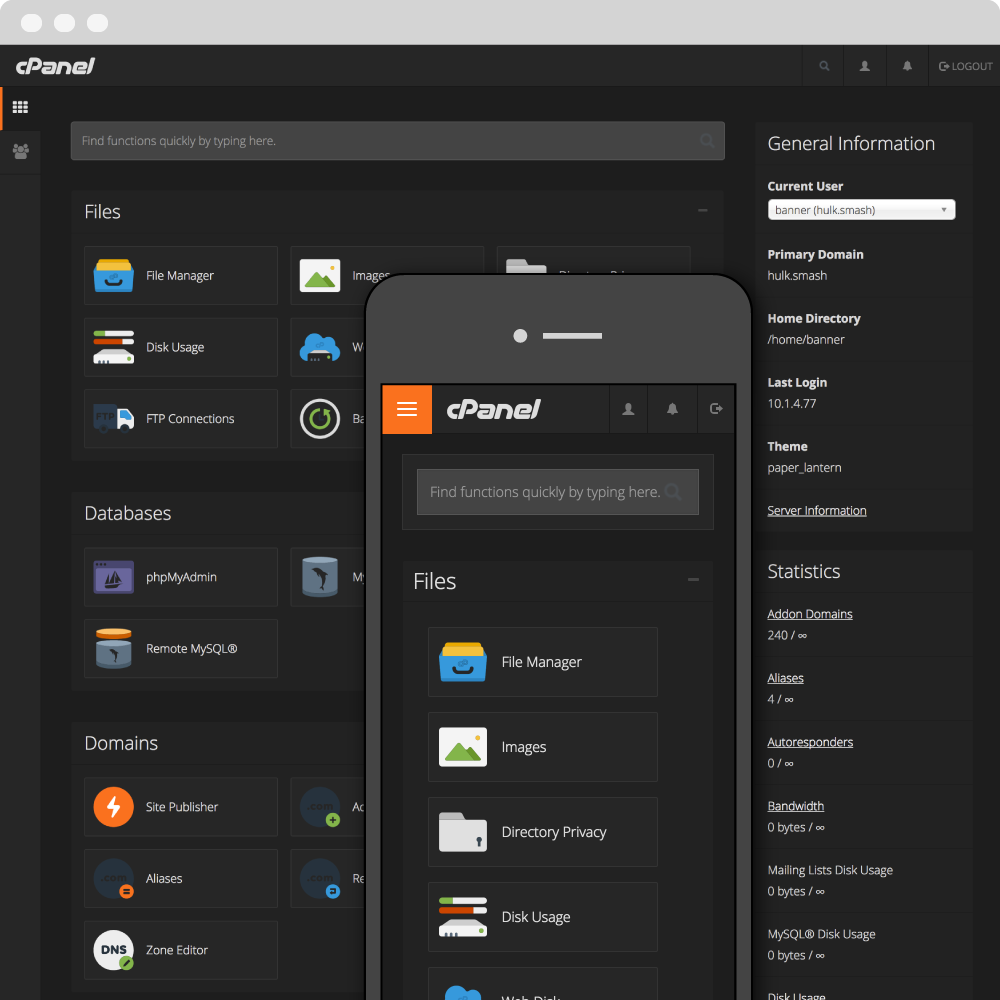This screenshot has height=1000, width=1000.
Task: Click Bandwidth statistics link
Action: pyautogui.click(x=795, y=805)
